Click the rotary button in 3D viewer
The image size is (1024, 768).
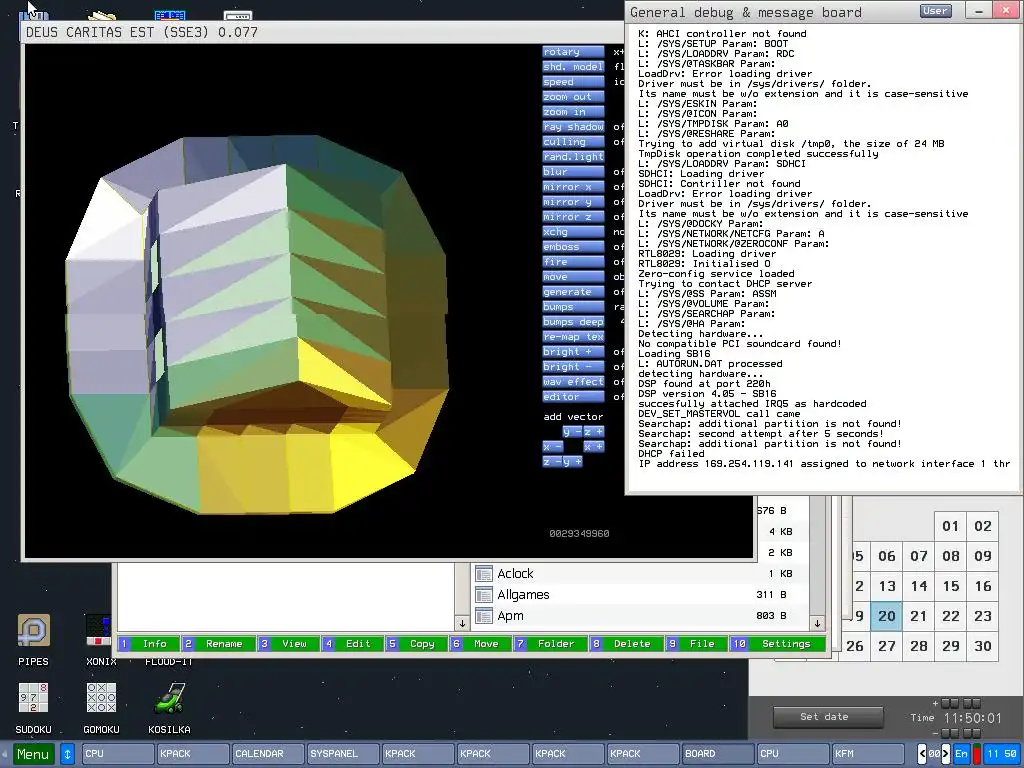tap(573, 52)
